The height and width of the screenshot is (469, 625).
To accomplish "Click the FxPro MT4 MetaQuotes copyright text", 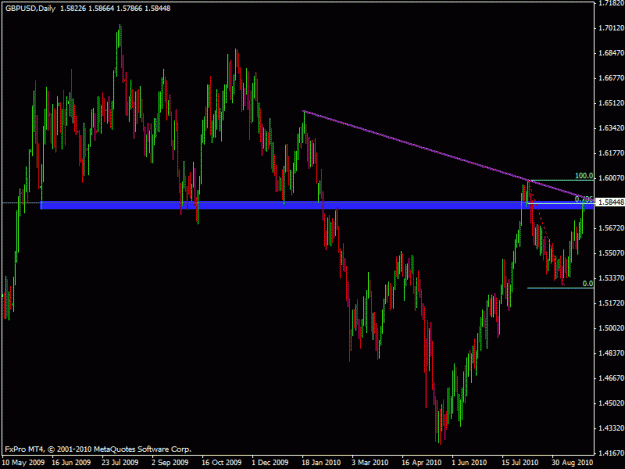I will coord(98,449).
